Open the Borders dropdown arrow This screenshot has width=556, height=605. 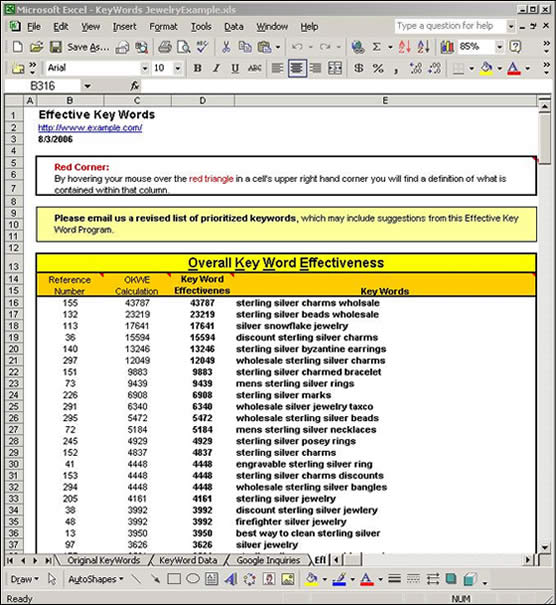tap(471, 69)
